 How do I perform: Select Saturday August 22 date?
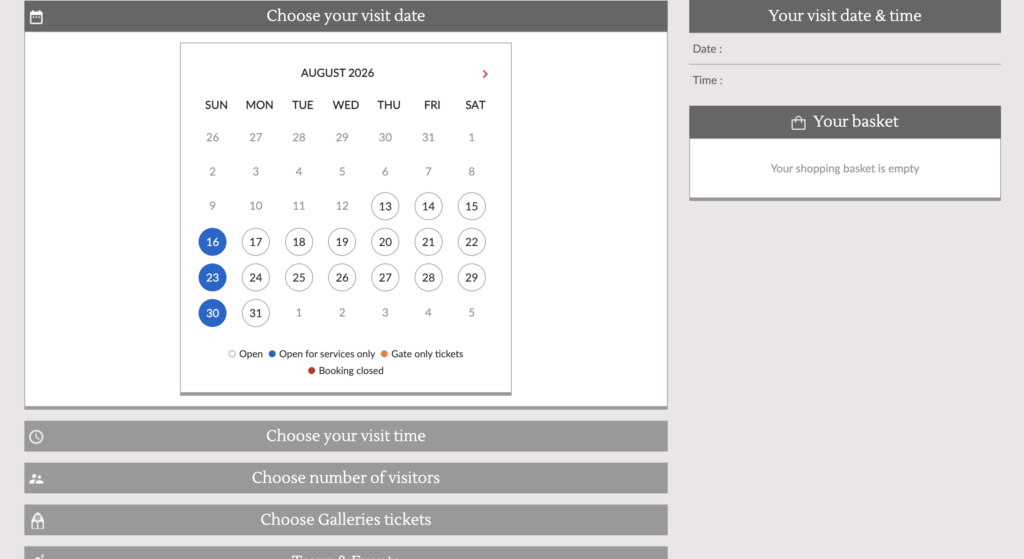(x=472, y=242)
